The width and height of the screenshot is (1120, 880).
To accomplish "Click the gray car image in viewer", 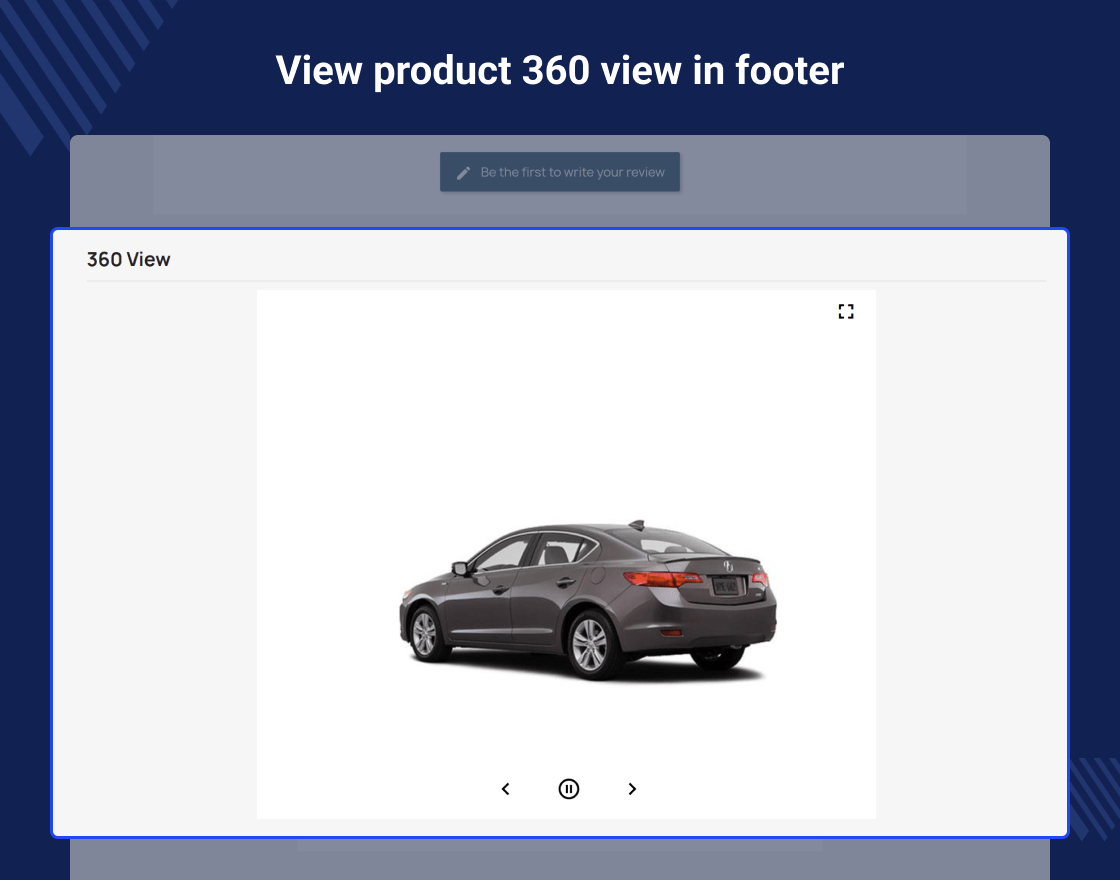I will pyautogui.click(x=588, y=601).
